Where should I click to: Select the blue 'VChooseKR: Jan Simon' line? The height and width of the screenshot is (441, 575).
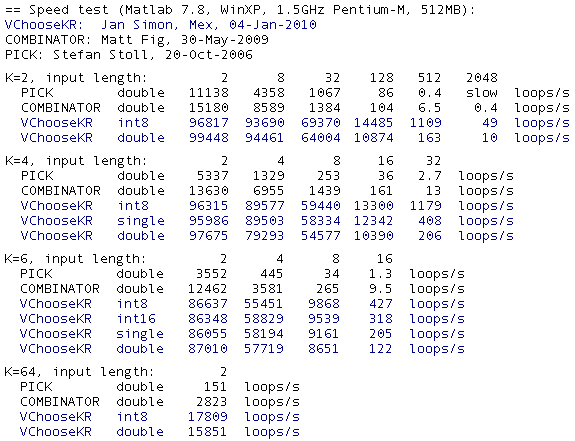(x=161, y=25)
